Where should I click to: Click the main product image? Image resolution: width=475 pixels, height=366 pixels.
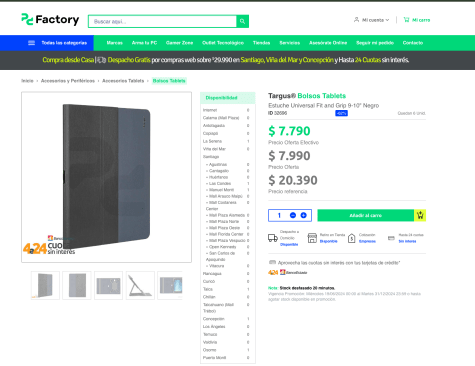106,177
